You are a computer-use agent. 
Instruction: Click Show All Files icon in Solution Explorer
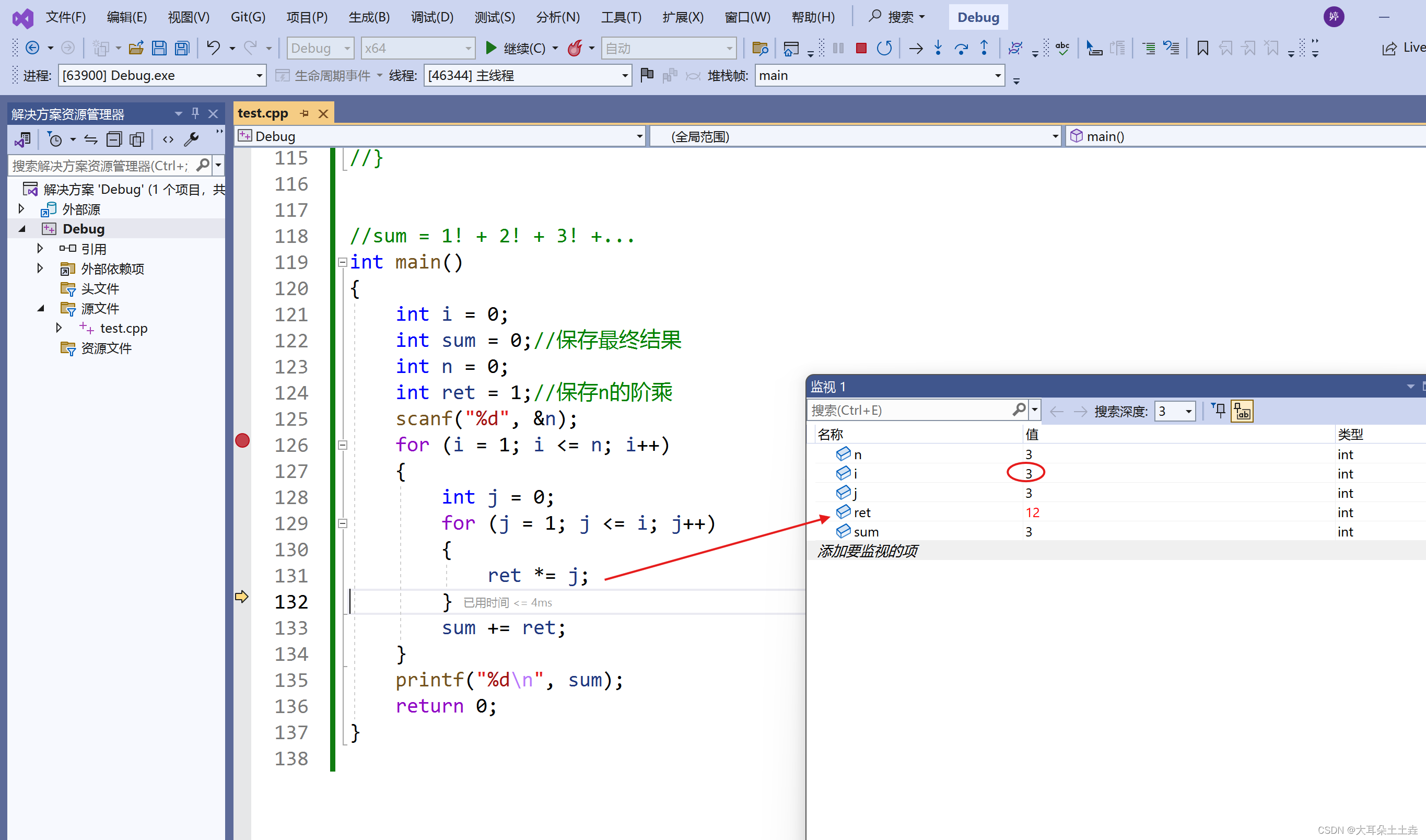coord(136,139)
